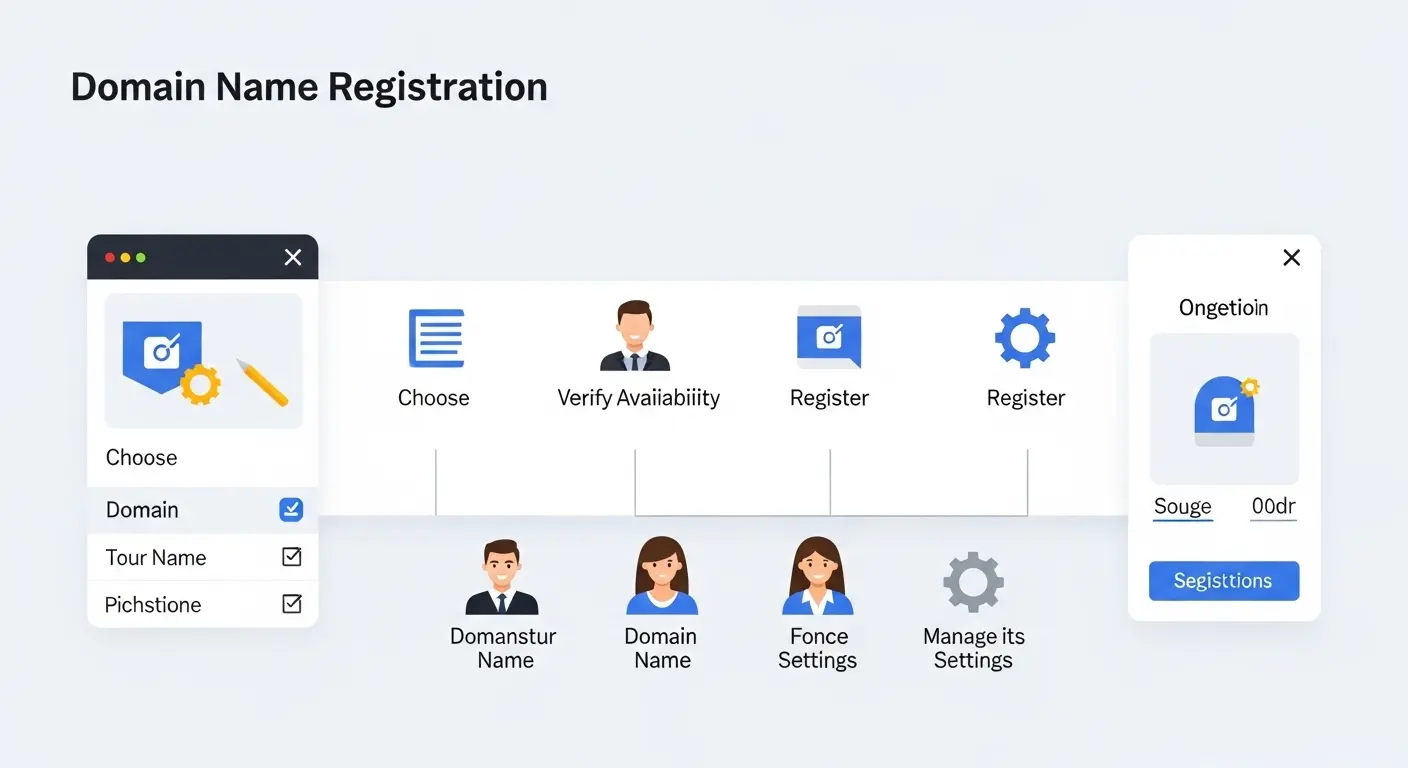This screenshot has width=1408, height=768.
Task: Click the shield thumbnail in left panel
Action: tap(203, 361)
